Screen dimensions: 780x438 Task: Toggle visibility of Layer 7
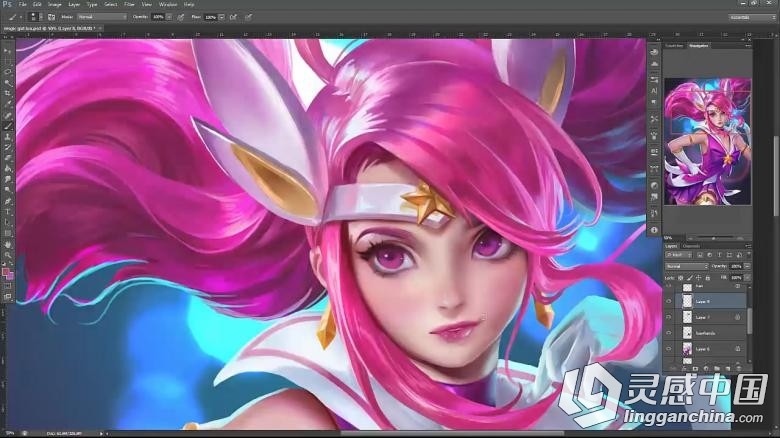pos(669,317)
